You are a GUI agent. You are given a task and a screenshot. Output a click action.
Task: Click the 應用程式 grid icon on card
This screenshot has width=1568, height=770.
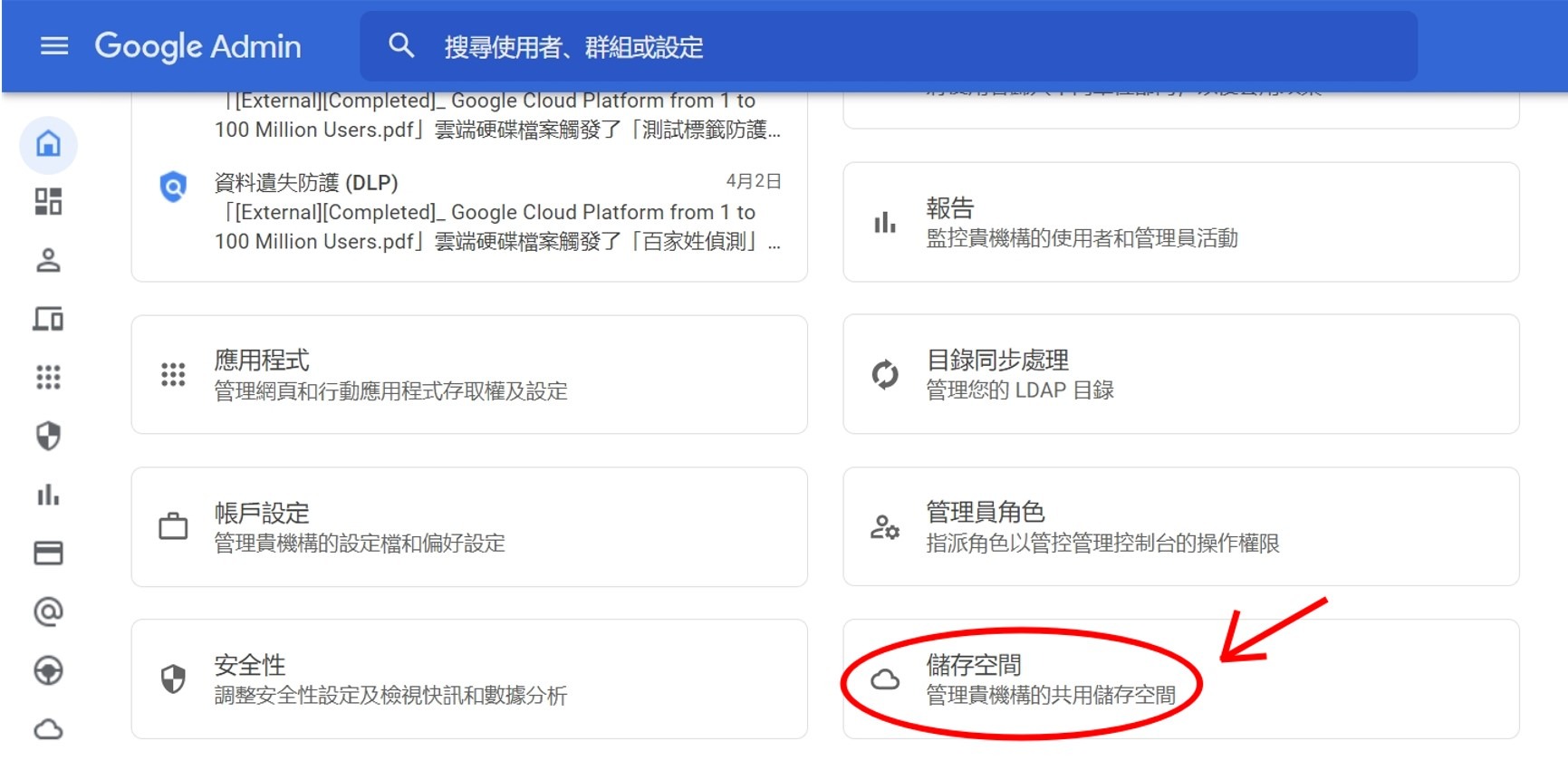coord(173,374)
